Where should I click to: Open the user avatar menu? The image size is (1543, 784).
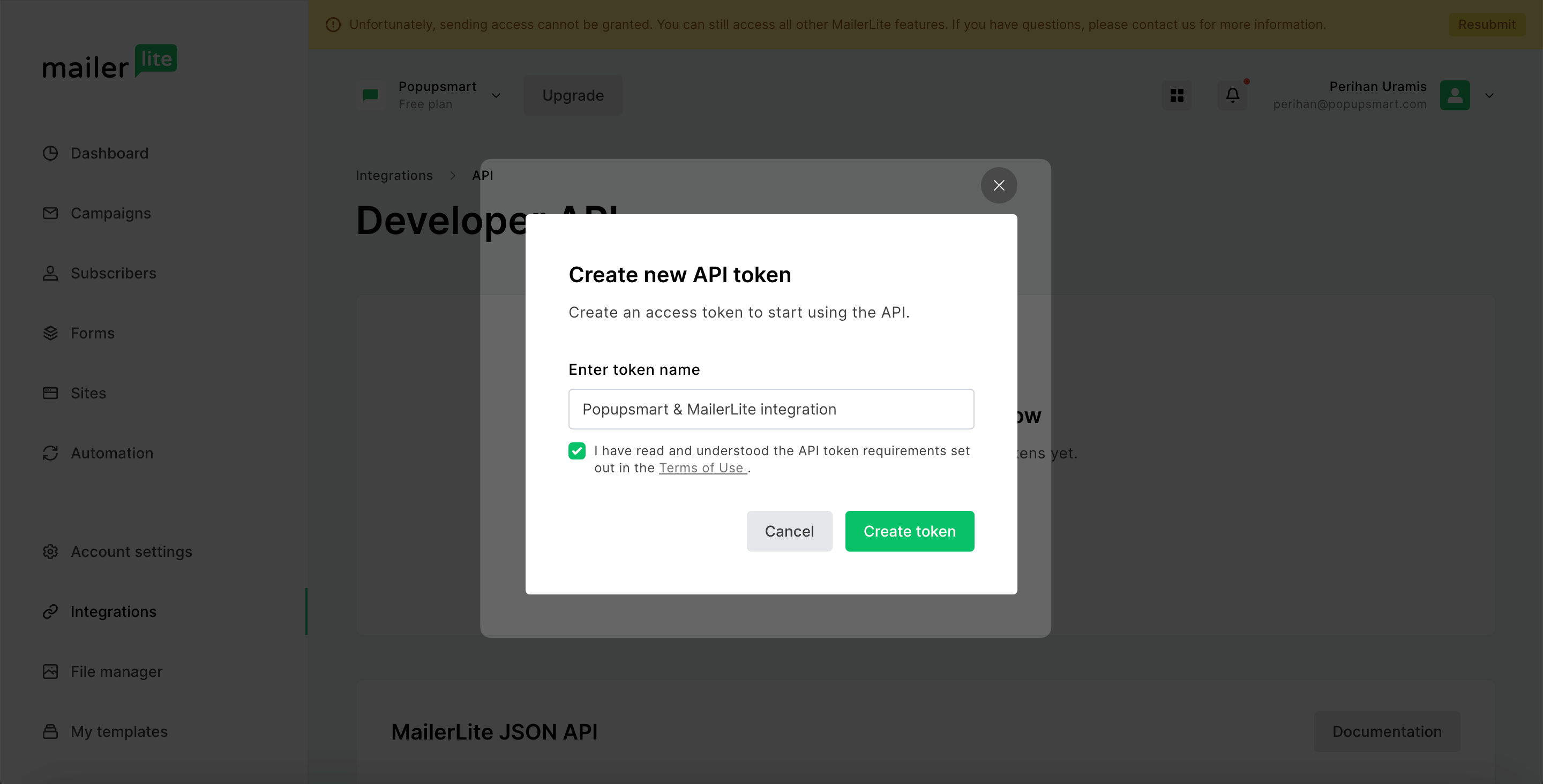[1456, 95]
